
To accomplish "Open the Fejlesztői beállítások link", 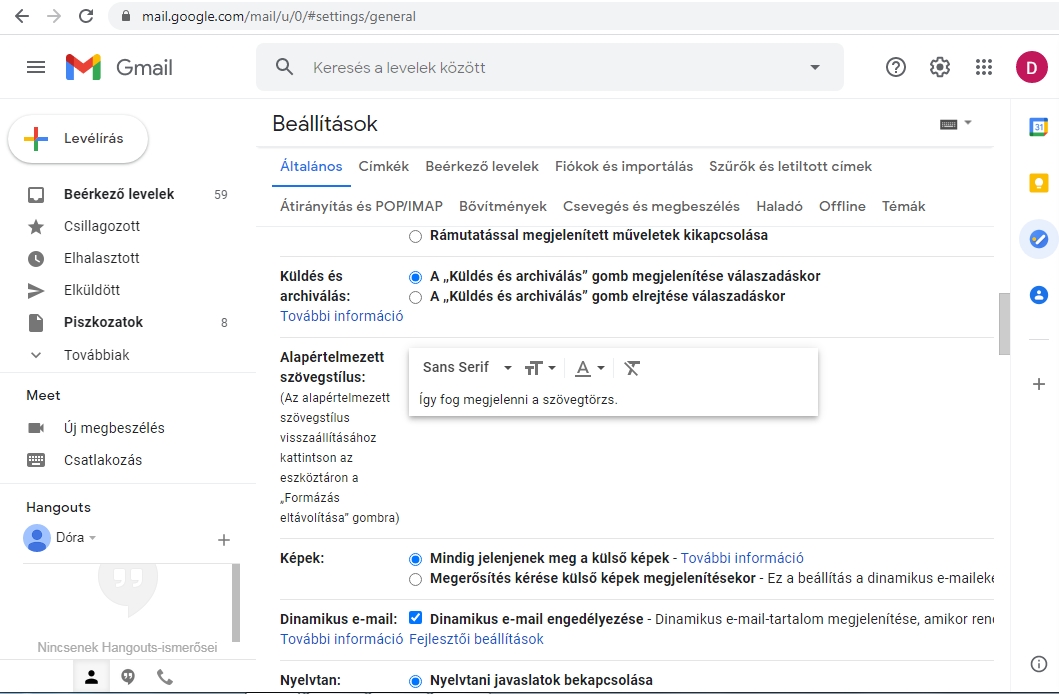I will pyautogui.click(x=476, y=639).
